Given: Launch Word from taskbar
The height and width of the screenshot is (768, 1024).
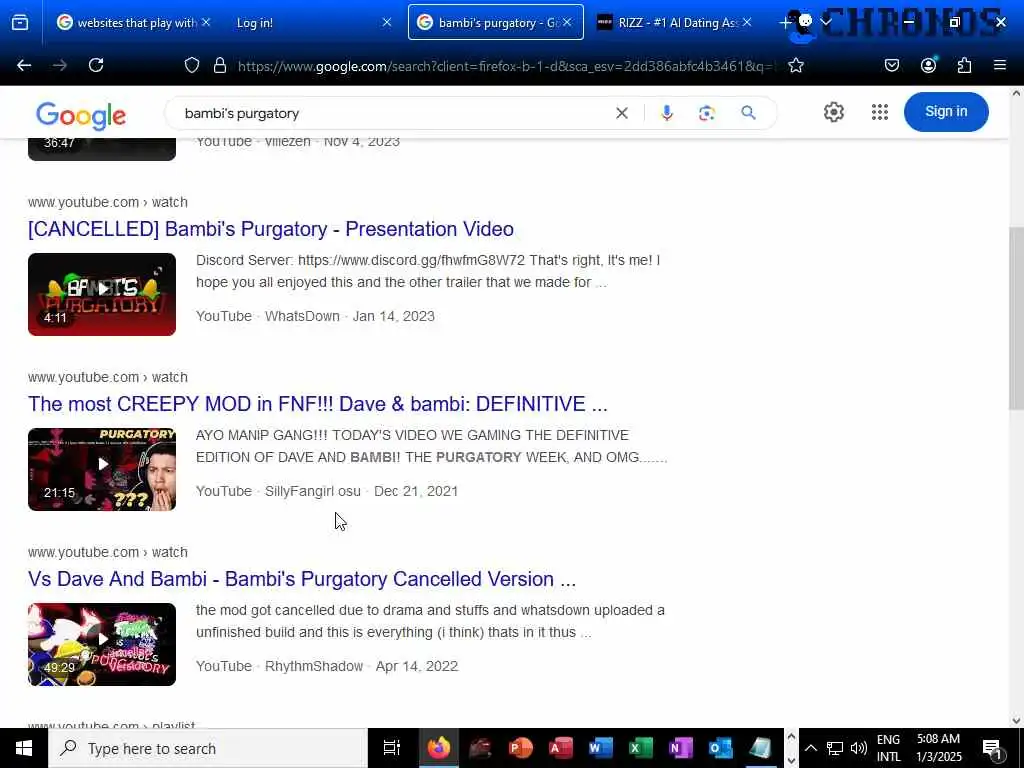Looking at the screenshot, I should [x=601, y=748].
